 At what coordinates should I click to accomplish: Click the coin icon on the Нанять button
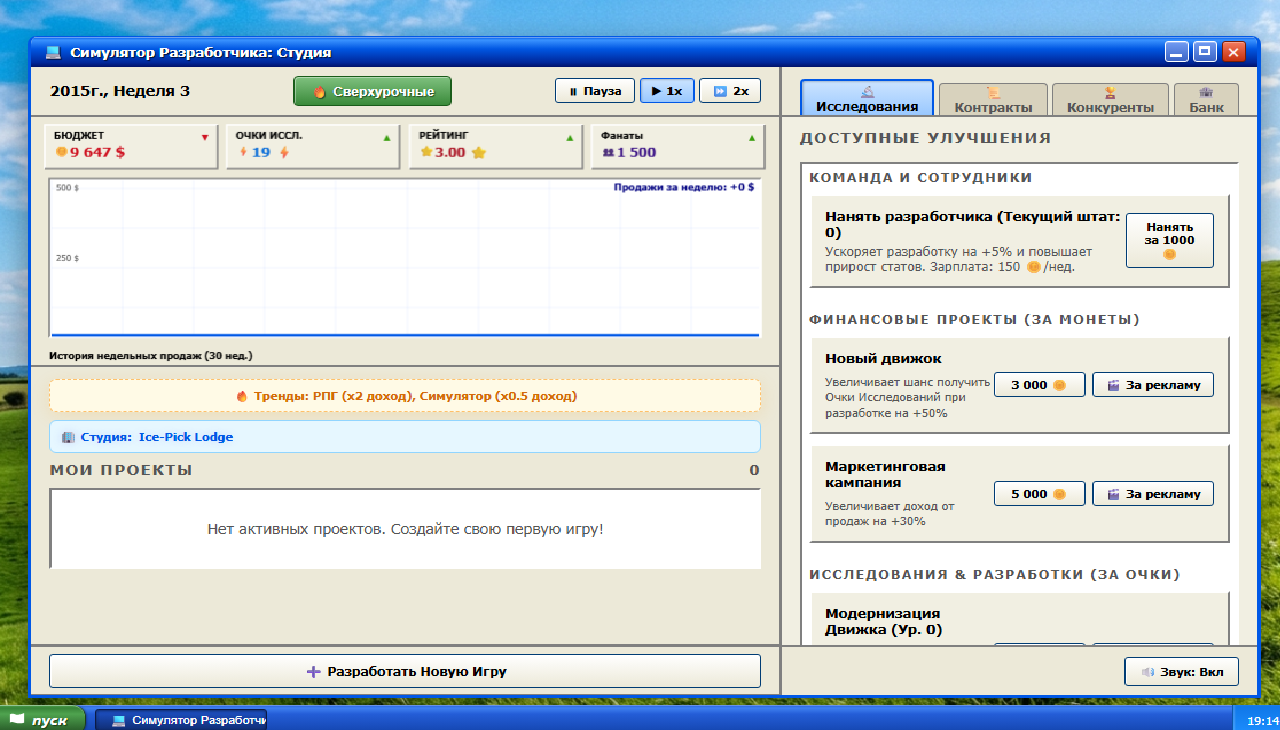(x=1169, y=255)
